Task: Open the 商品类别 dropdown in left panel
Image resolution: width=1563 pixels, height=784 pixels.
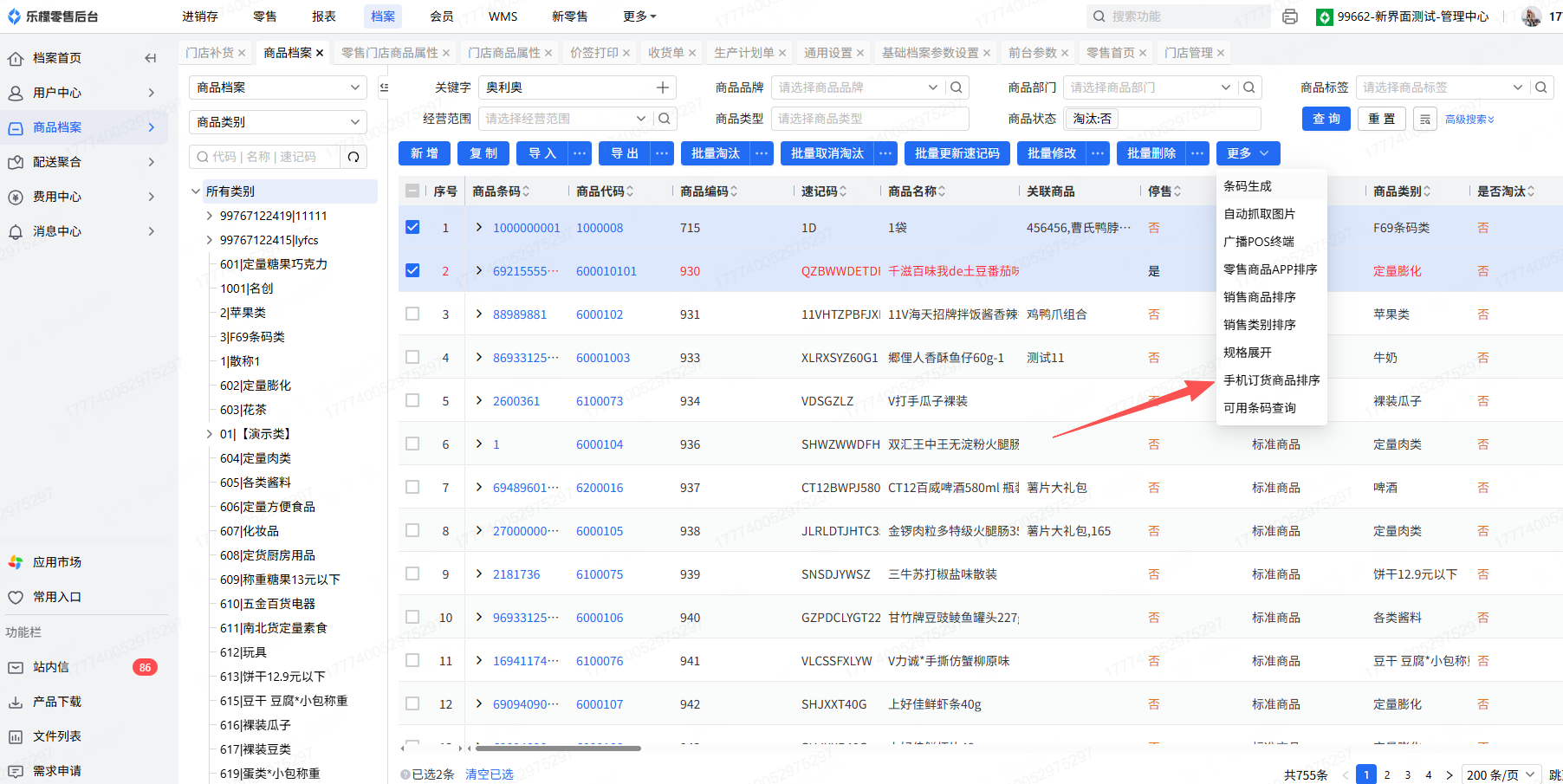Action: coord(277,122)
